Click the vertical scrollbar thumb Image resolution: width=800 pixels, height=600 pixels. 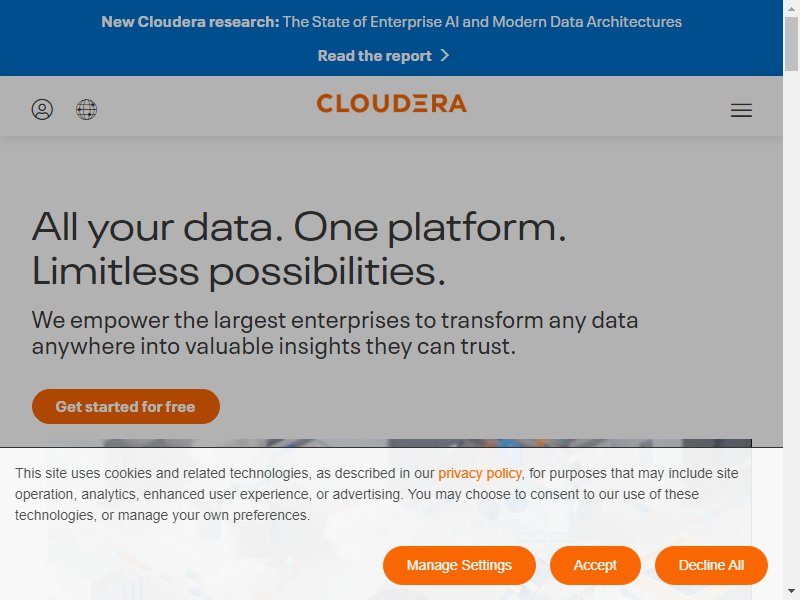(791, 44)
